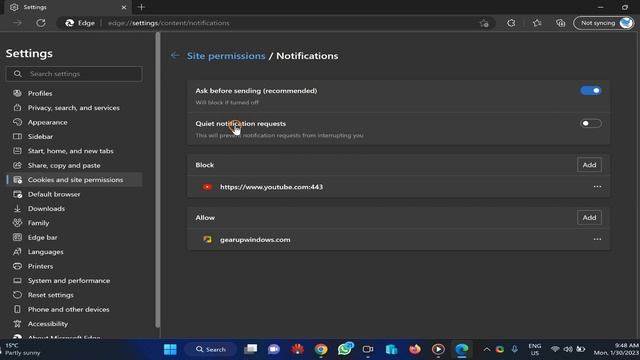Open more actions for youtube.com entry
The height and width of the screenshot is (360, 640).
597,187
